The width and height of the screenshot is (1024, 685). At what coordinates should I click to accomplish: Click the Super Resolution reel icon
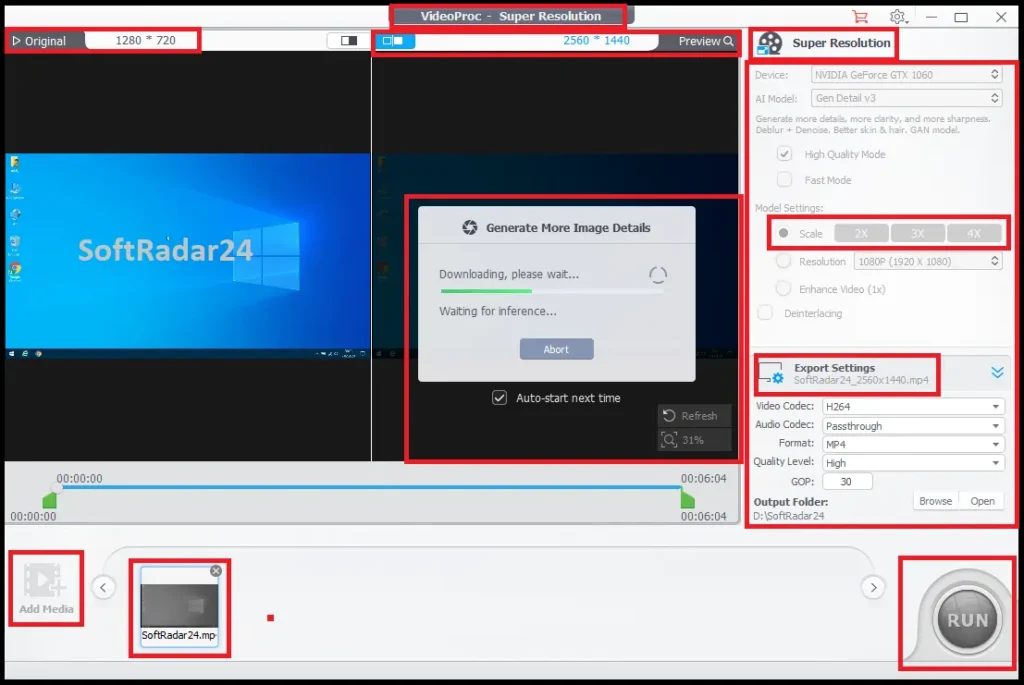[770, 44]
